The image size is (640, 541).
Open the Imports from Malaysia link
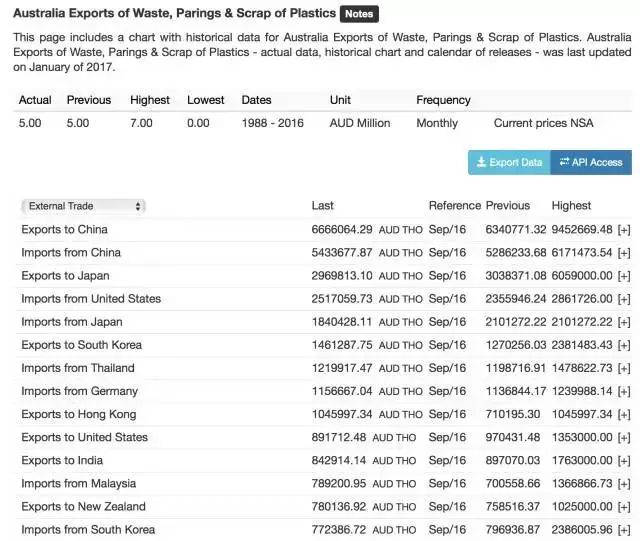point(79,483)
